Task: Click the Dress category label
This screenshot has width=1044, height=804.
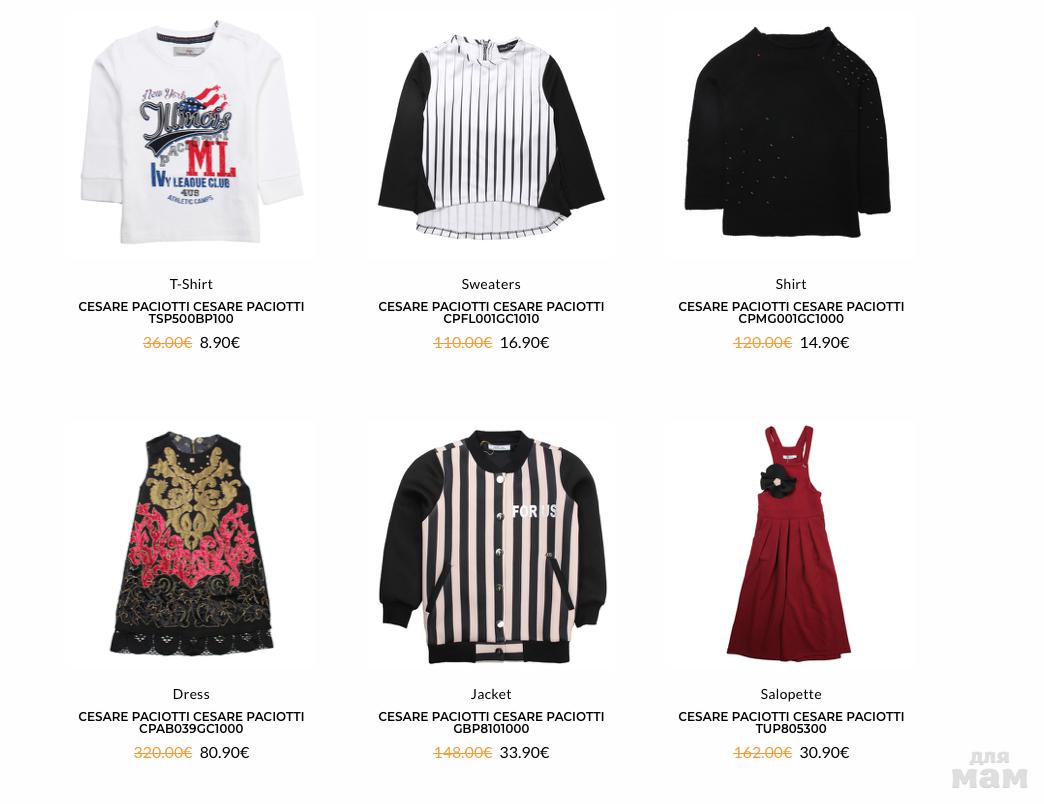Action: point(191,694)
